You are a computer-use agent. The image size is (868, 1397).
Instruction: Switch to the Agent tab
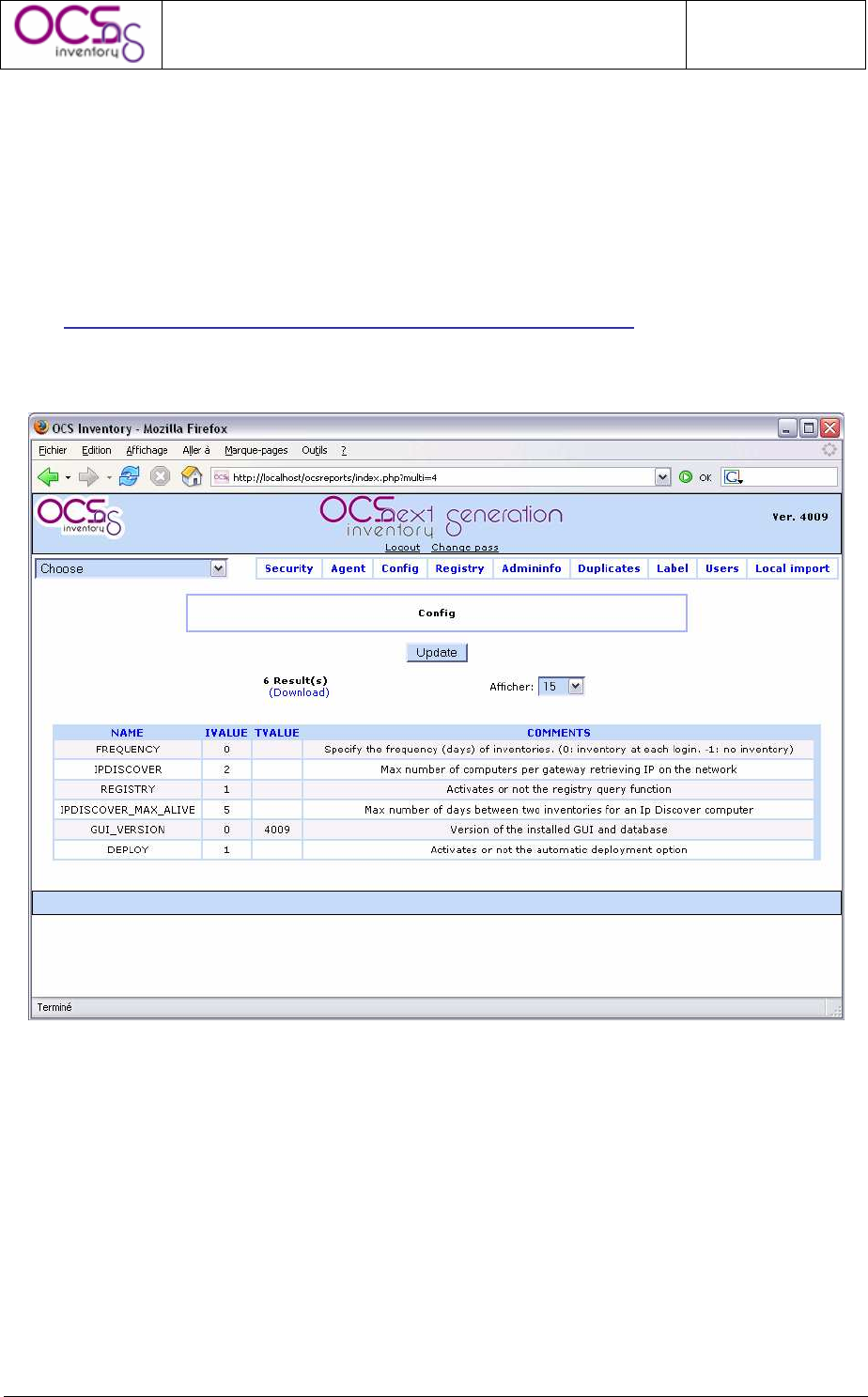coord(349,568)
